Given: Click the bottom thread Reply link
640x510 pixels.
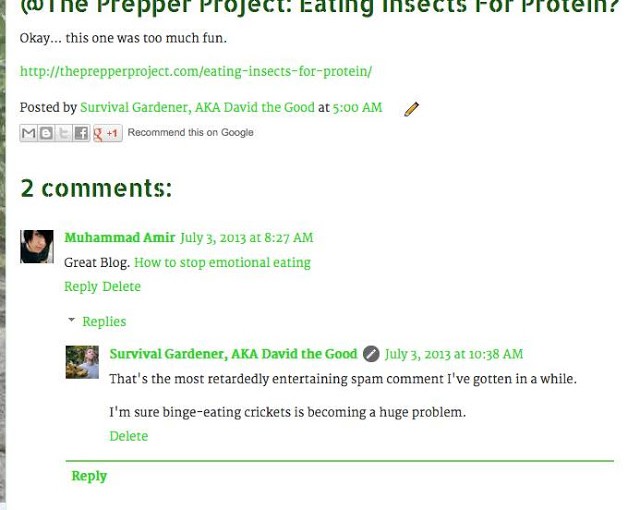Looking at the screenshot, I should [89, 476].
